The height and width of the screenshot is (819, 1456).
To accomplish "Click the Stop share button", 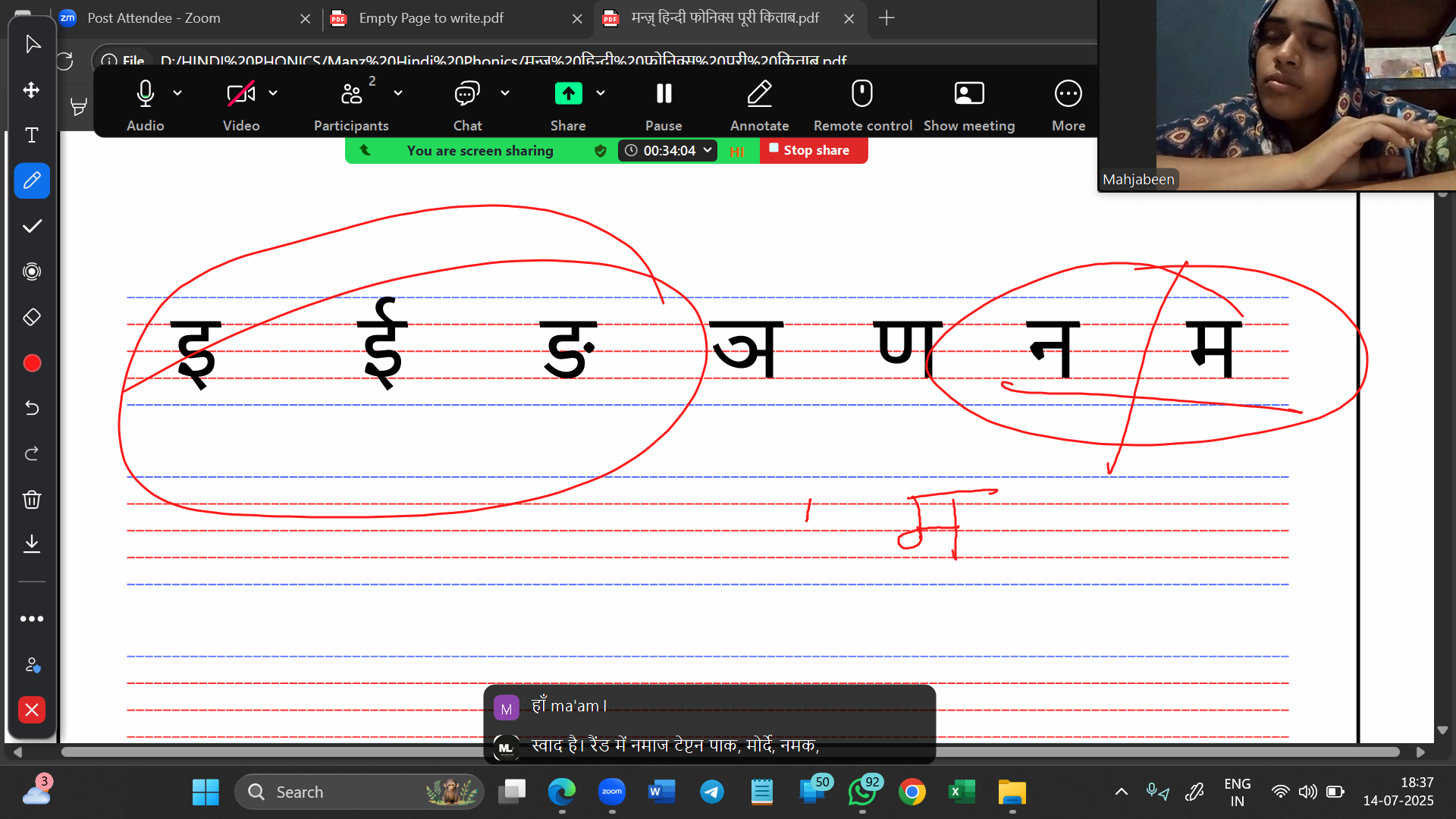I will point(813,150).
